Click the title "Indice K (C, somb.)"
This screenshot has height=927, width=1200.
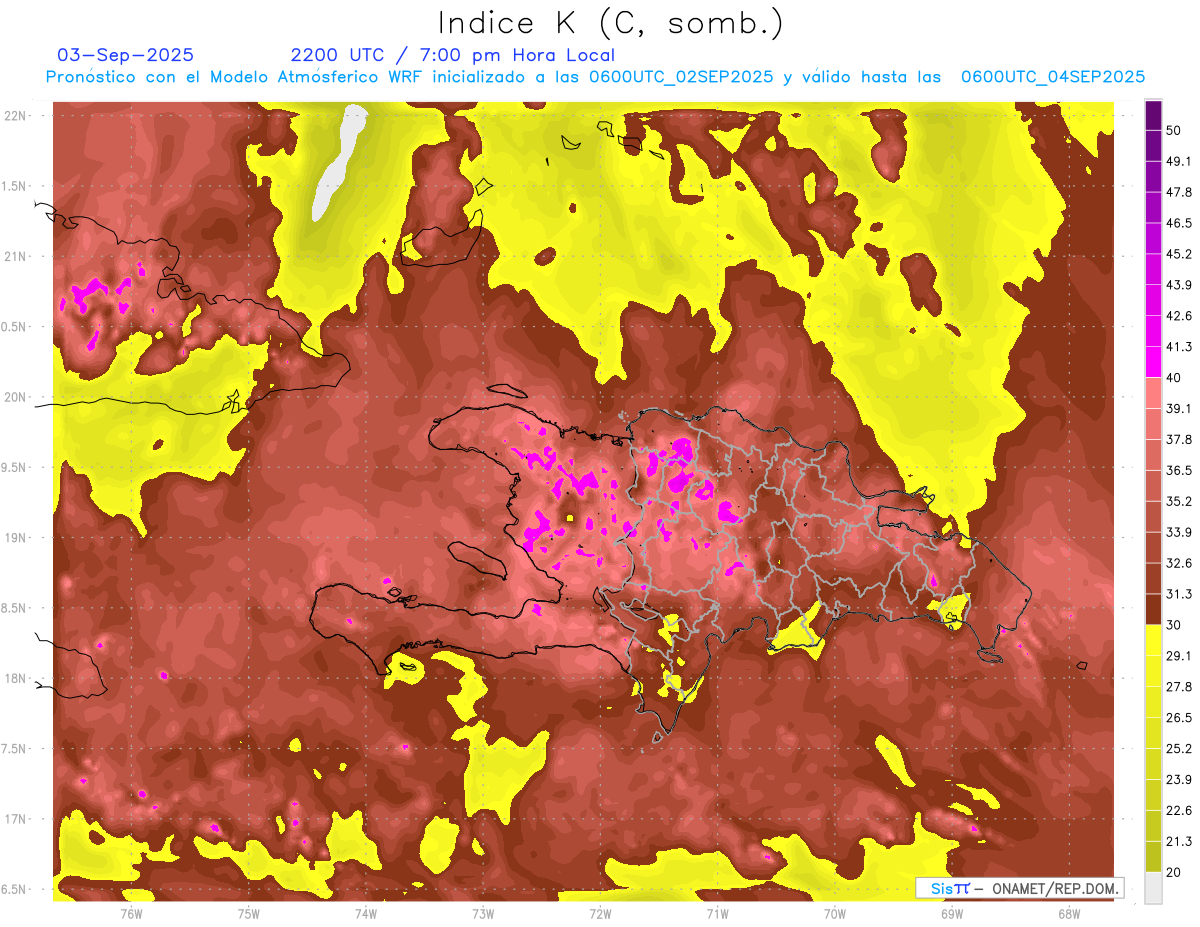pos(610,22)
